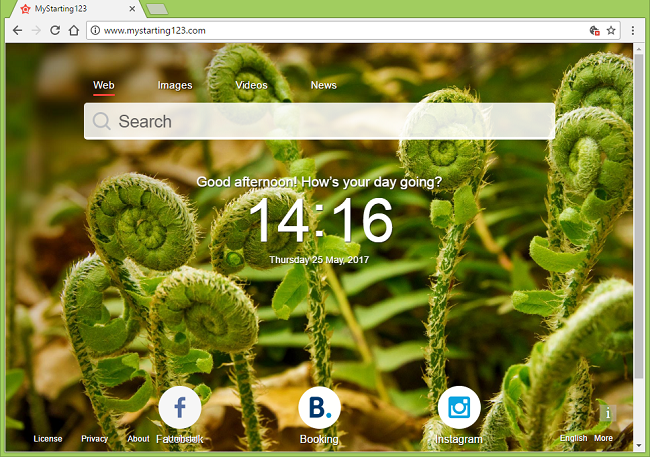
Task: Click inside the Search input box
Action: click(330, 122)
